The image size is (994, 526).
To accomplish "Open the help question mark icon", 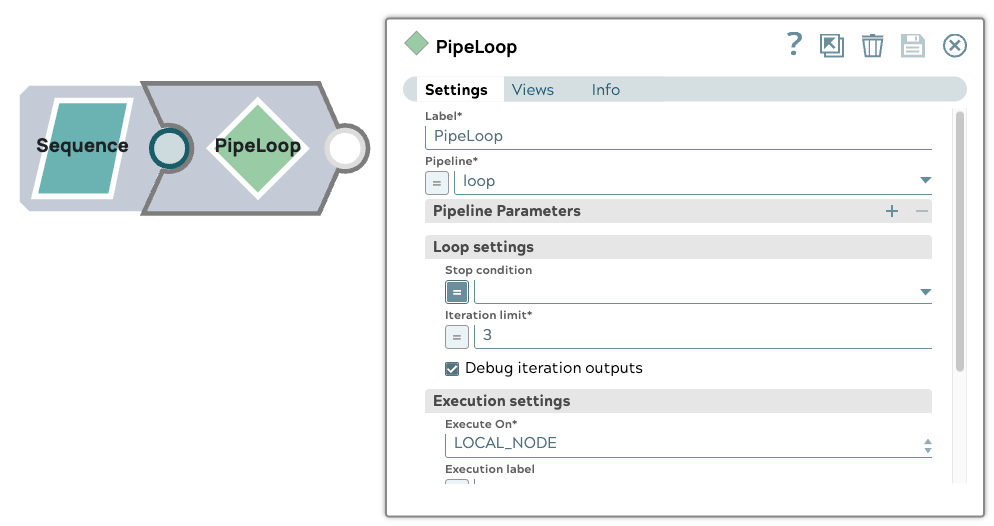I will pyautogui.click(x=794, y=44).
